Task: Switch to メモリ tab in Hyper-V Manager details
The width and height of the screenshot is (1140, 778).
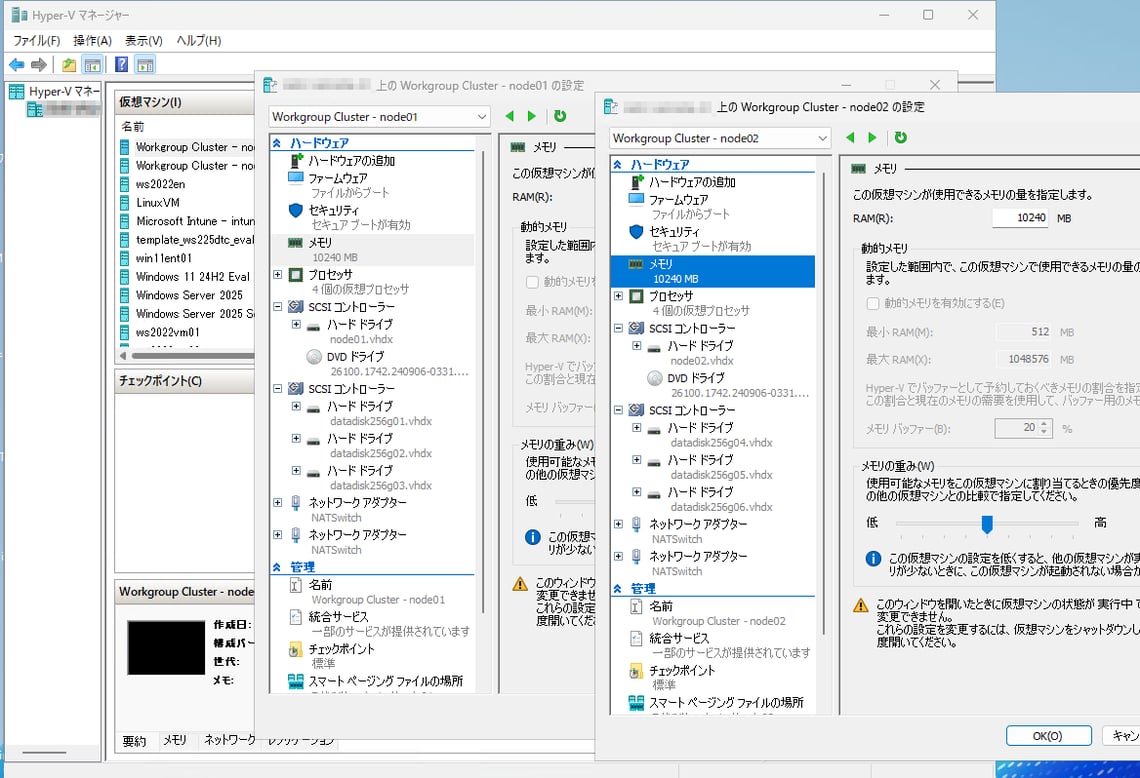Action: click(x=174, y=740)
